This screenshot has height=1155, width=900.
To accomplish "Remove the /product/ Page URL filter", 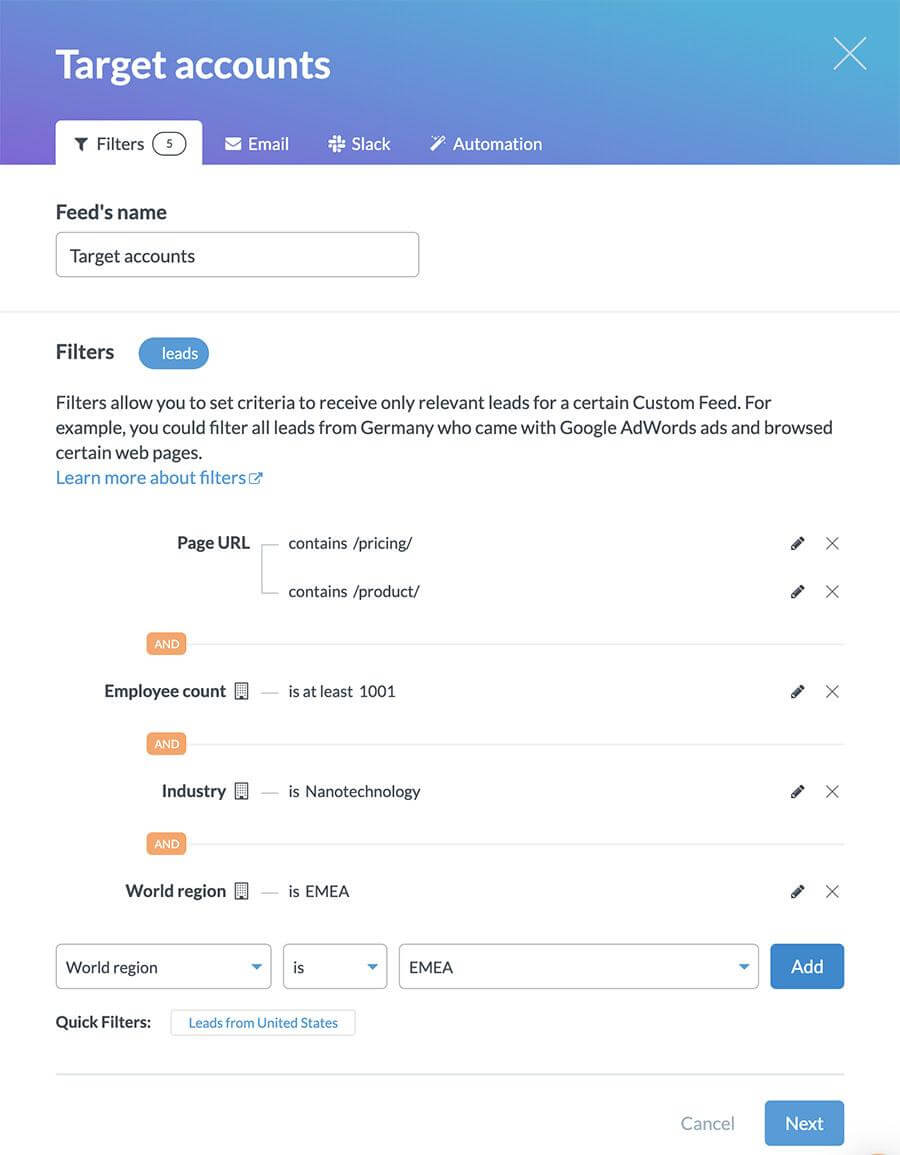I will pos(831,590).
